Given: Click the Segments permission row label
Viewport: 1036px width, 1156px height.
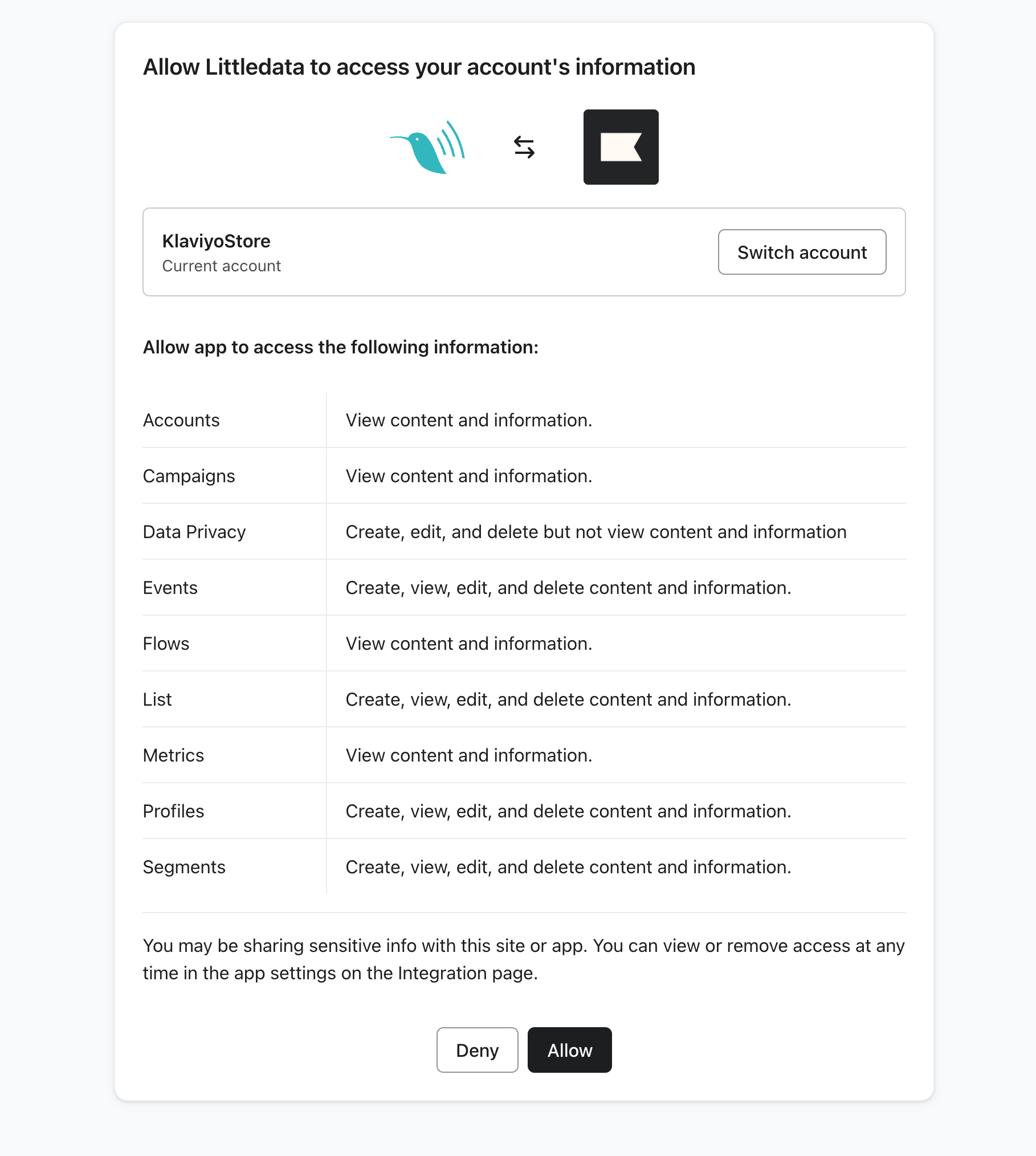Looking at the screenshot, I should (184, 867).
